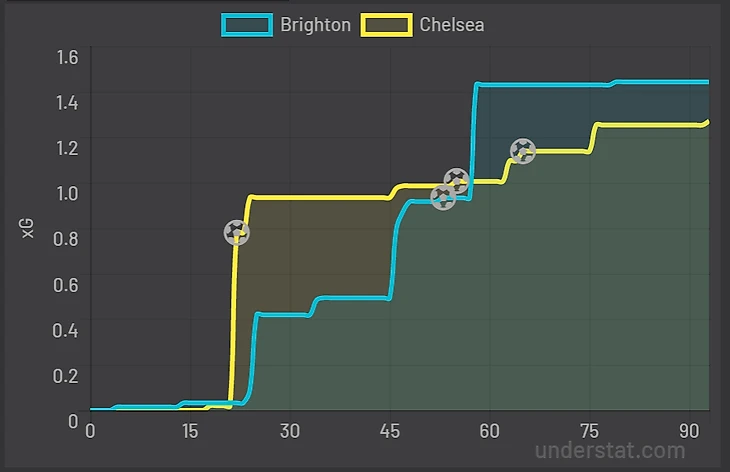
Task: Select the goal marker on Chelsea's line near minute 55
Action: pos(456,181)
